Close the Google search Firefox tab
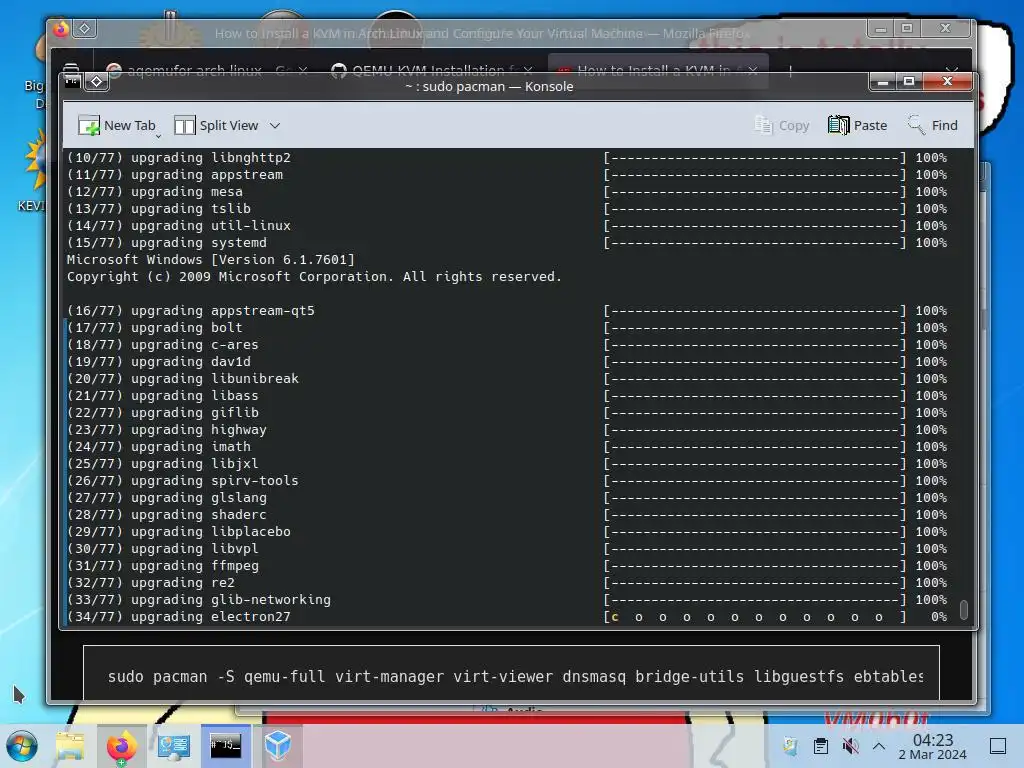 [302, 70]
